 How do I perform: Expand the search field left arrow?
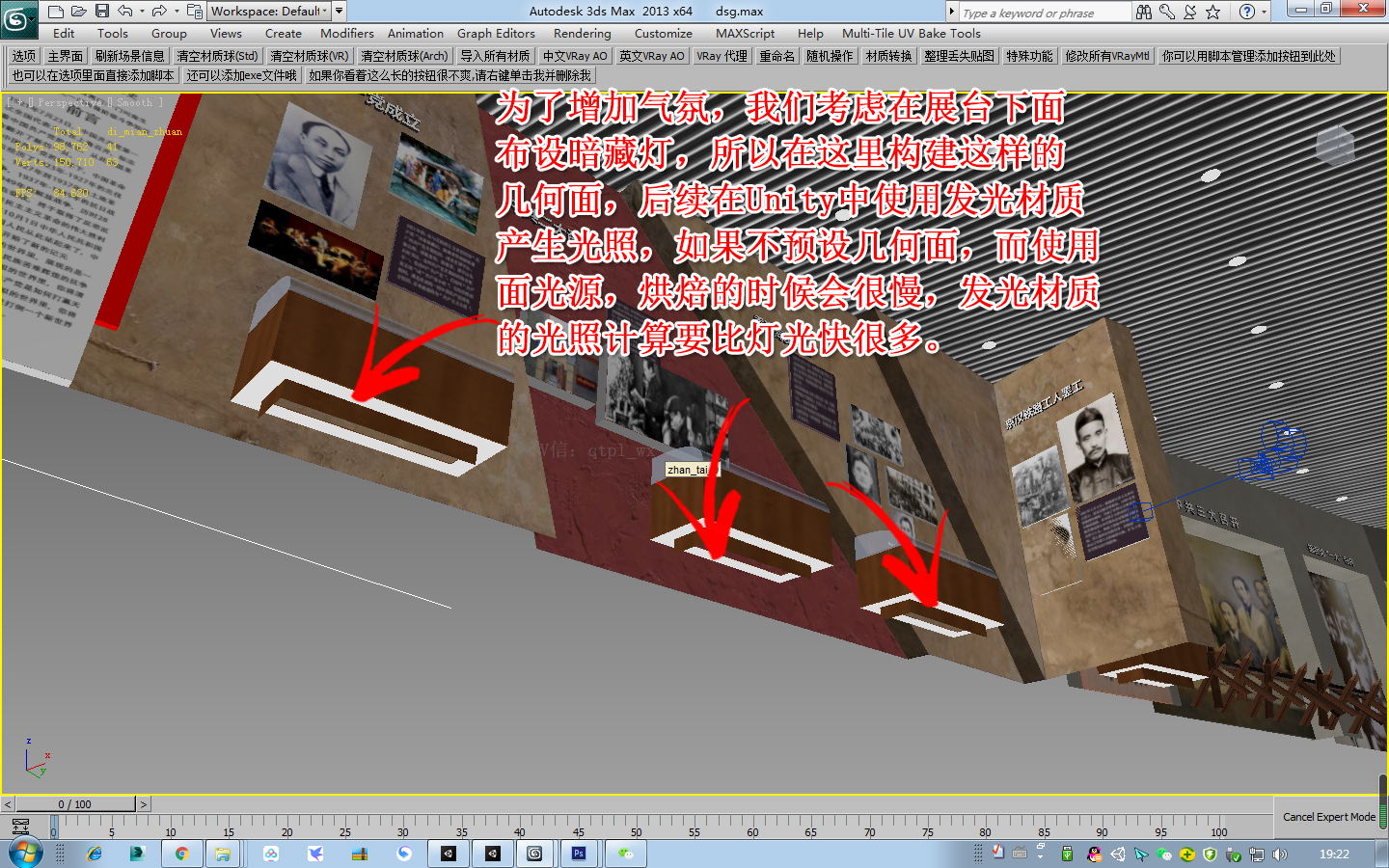tap(952, 12)
